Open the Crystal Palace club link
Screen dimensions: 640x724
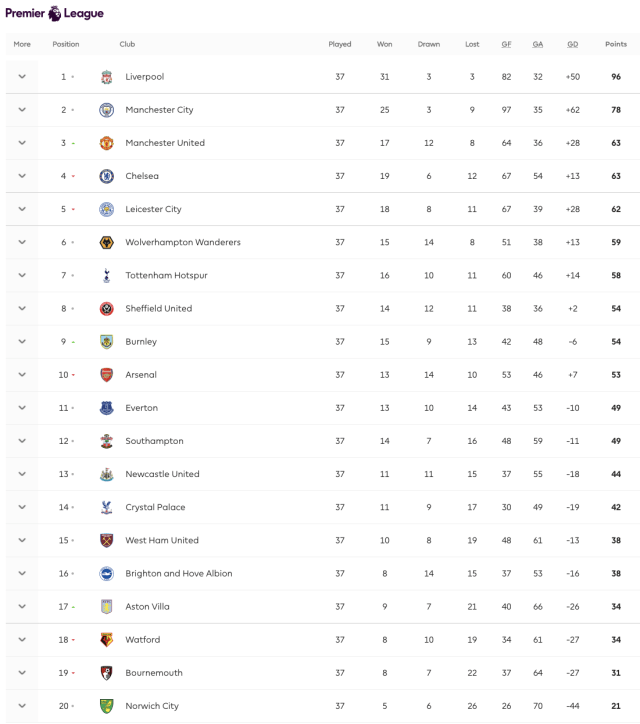[155, 507]
